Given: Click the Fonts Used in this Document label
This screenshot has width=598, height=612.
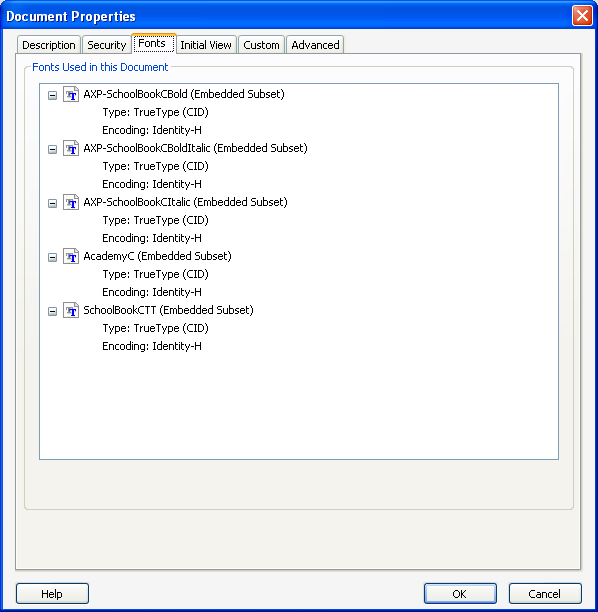Looking at the screenshot, I should point(100,67).
